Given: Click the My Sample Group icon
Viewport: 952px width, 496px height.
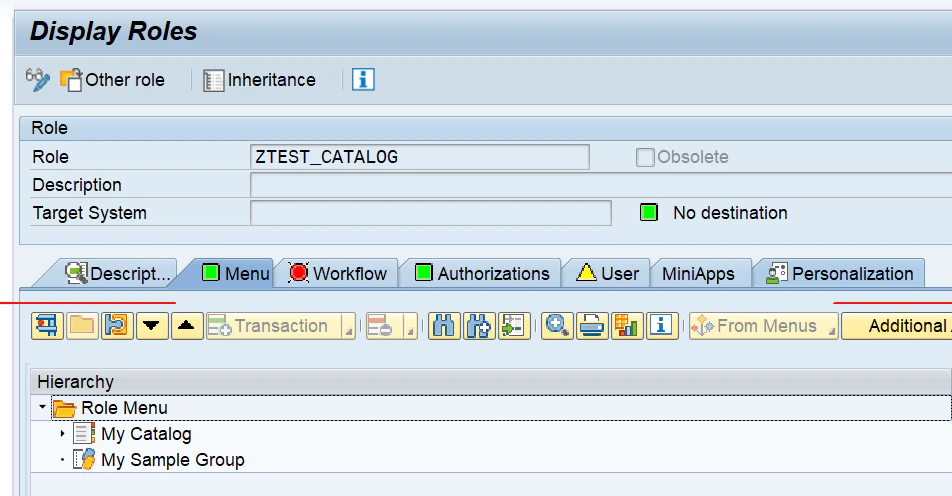Looking at the screenshot, I should [x=84, y=460].
